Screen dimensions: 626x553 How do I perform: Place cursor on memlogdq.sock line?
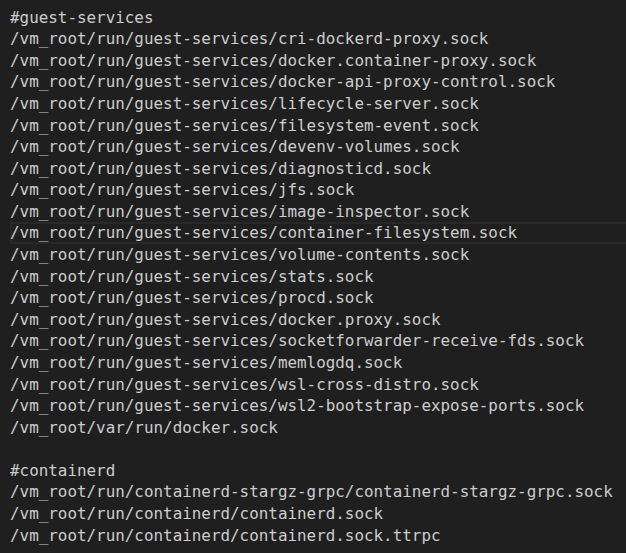tap(206, 363)
